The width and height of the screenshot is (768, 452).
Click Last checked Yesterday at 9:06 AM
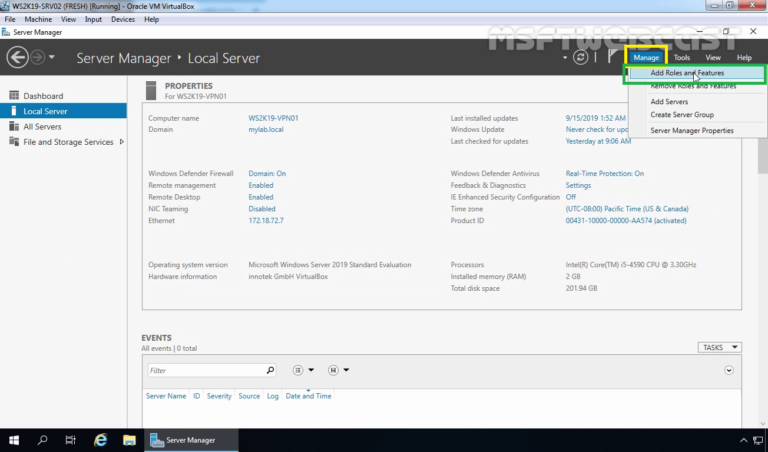pos(598,141)
